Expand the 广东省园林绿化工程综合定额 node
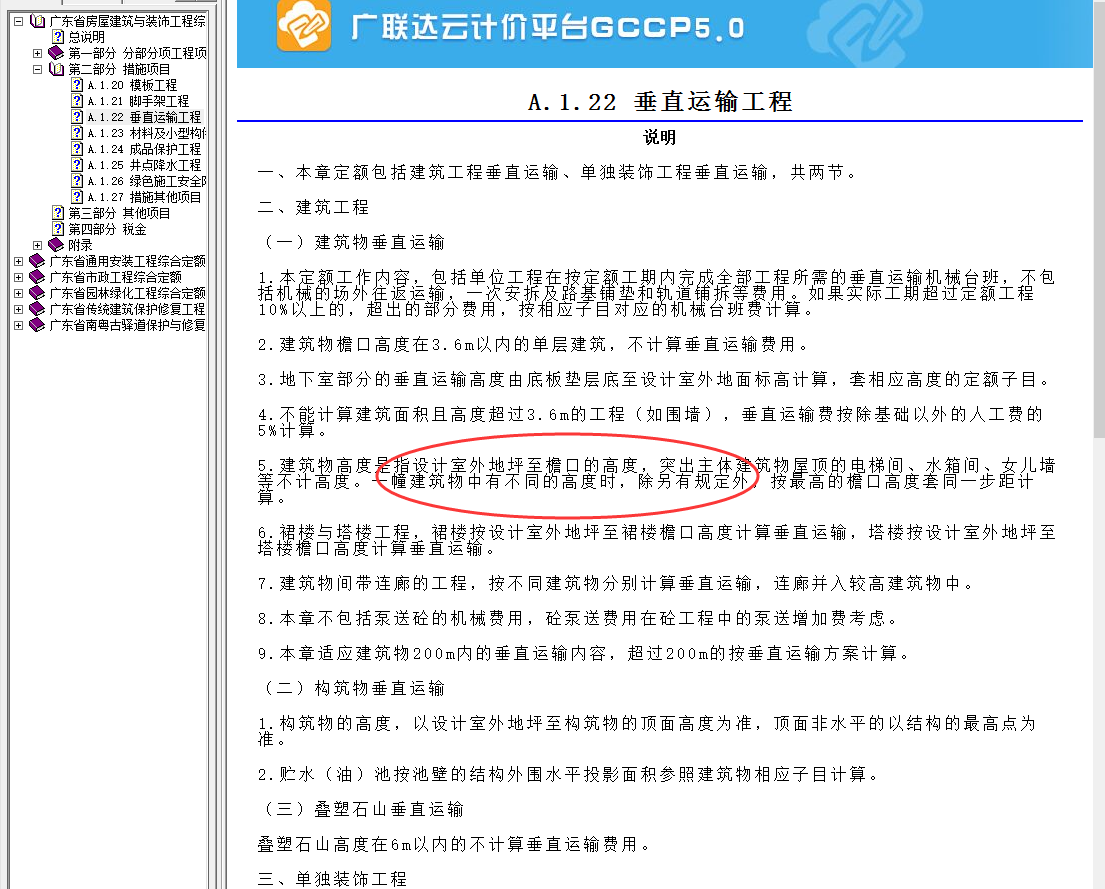 click(x=19, y=293)
